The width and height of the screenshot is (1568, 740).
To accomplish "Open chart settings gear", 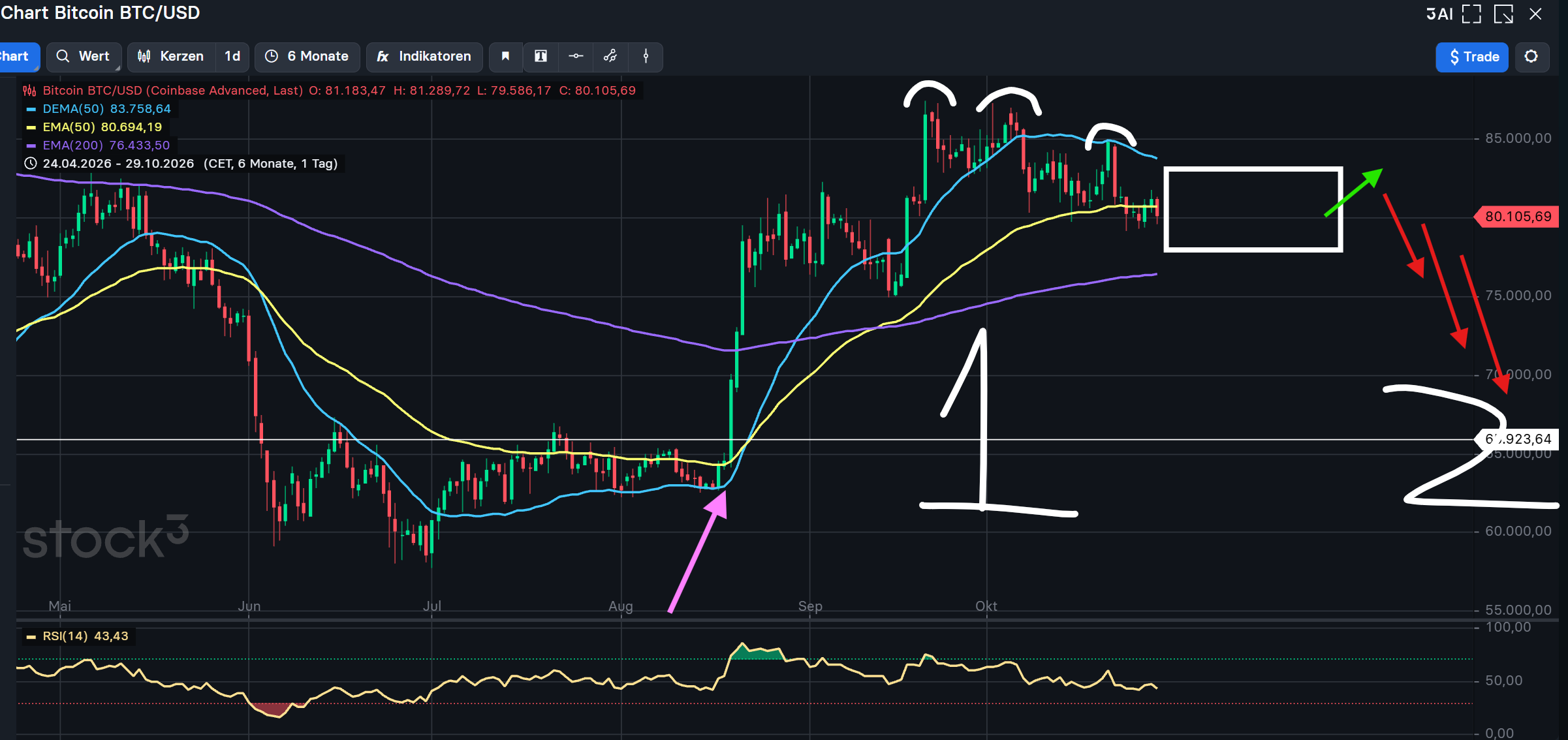I will [1531, 57].
